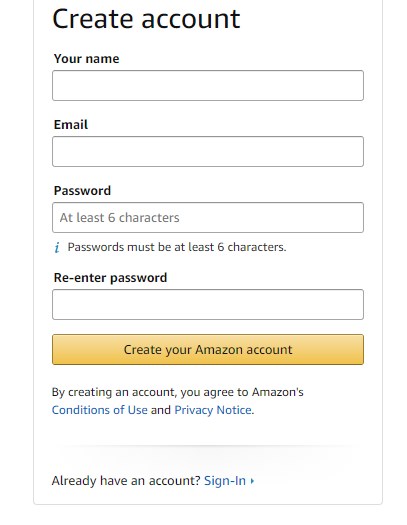
Task: Follow the Sign-In link
Action: [x=225, y=481]
